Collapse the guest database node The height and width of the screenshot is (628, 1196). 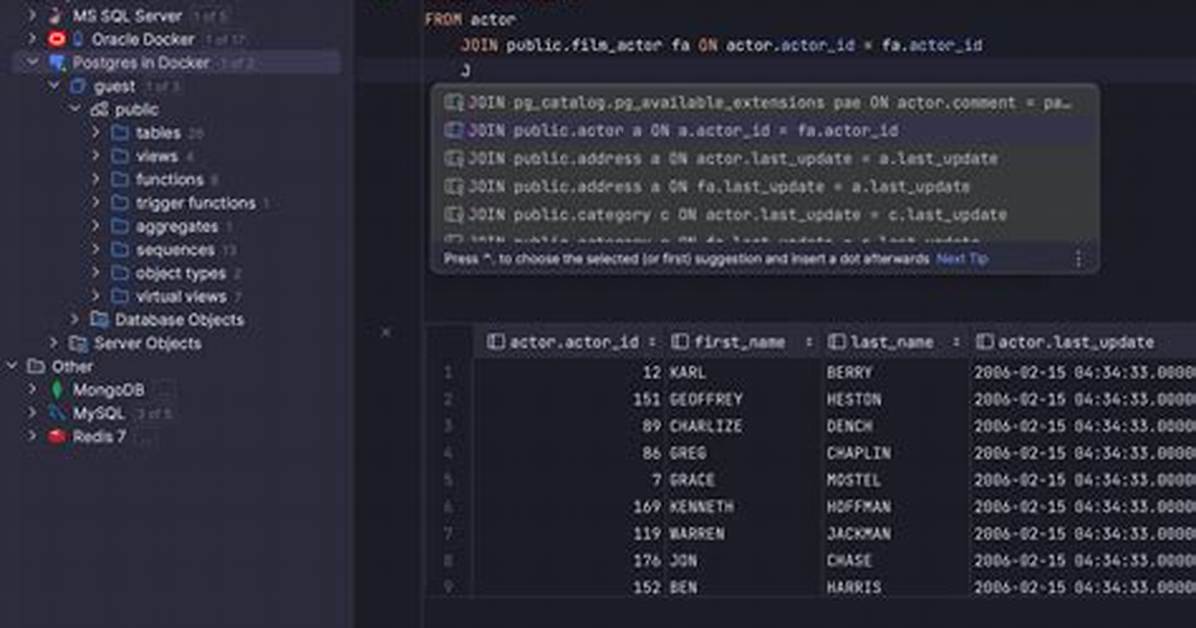coord(53,85)
